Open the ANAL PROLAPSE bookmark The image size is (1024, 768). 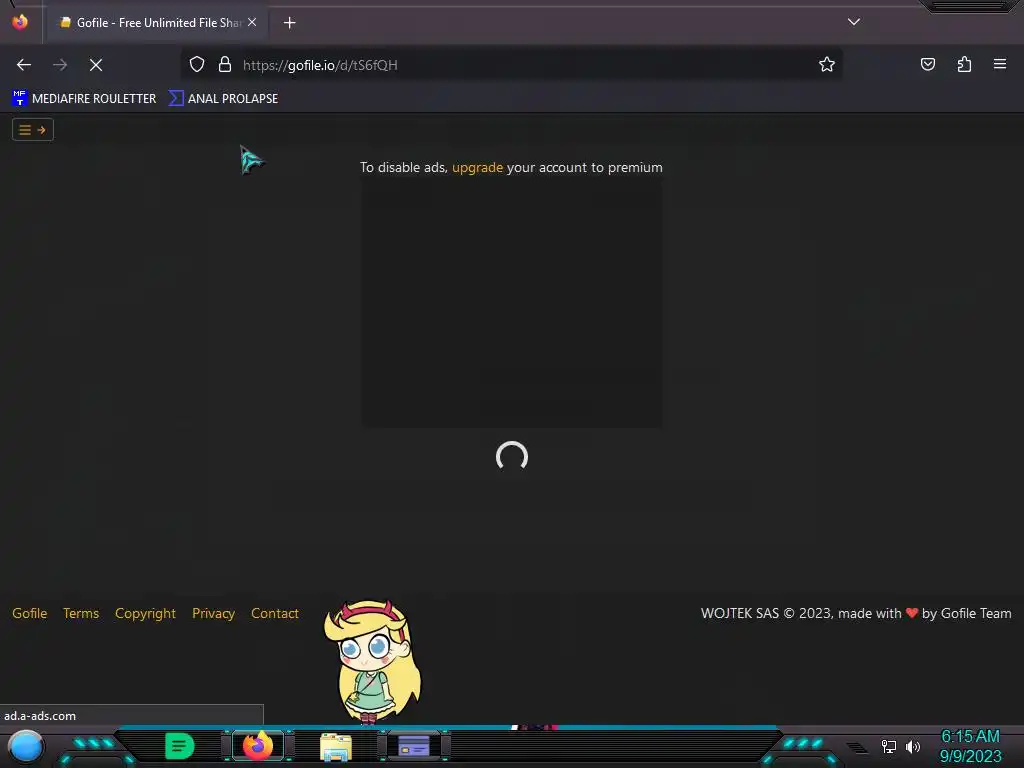click(x=223, y=99)
